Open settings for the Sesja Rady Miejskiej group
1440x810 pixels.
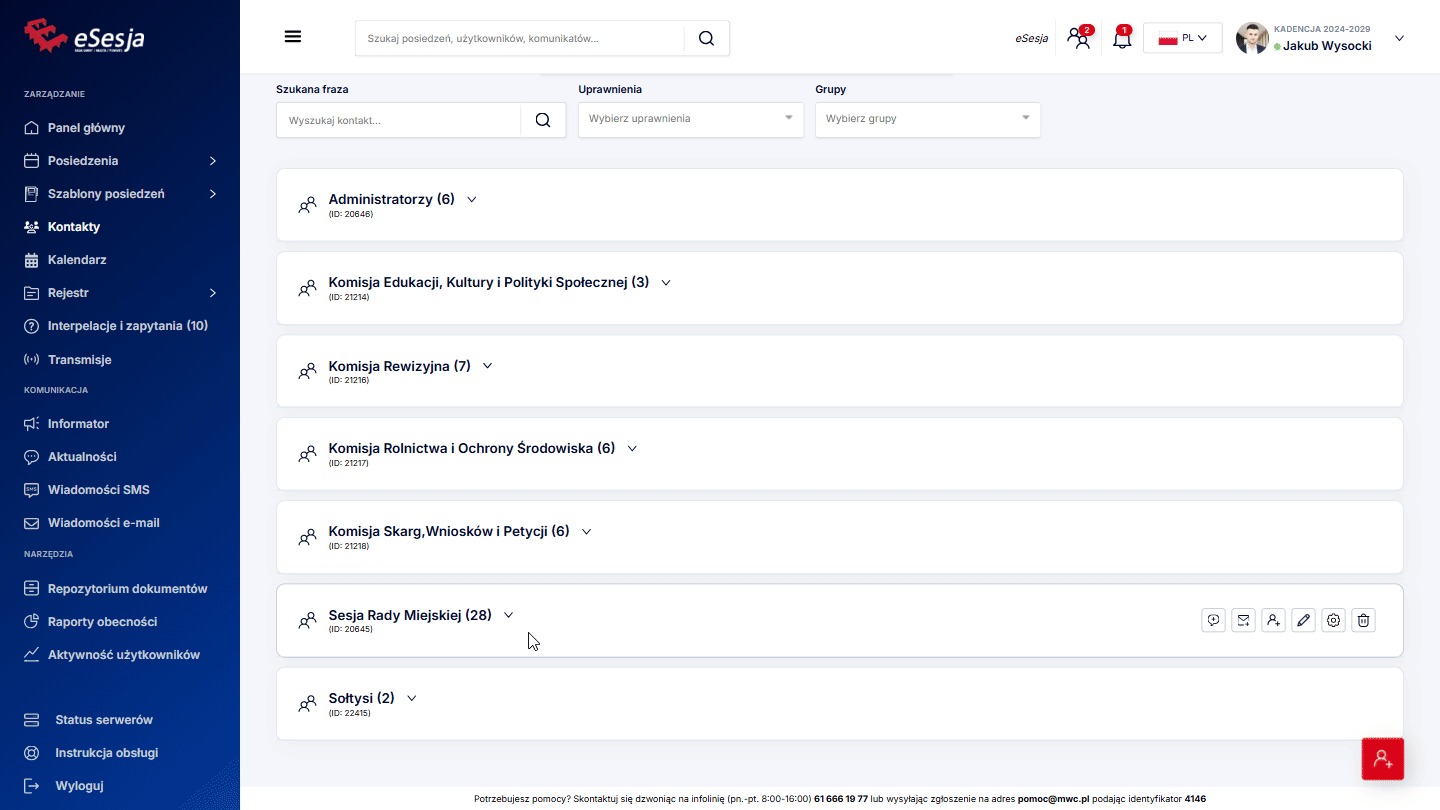click(x=1333, y=620)
